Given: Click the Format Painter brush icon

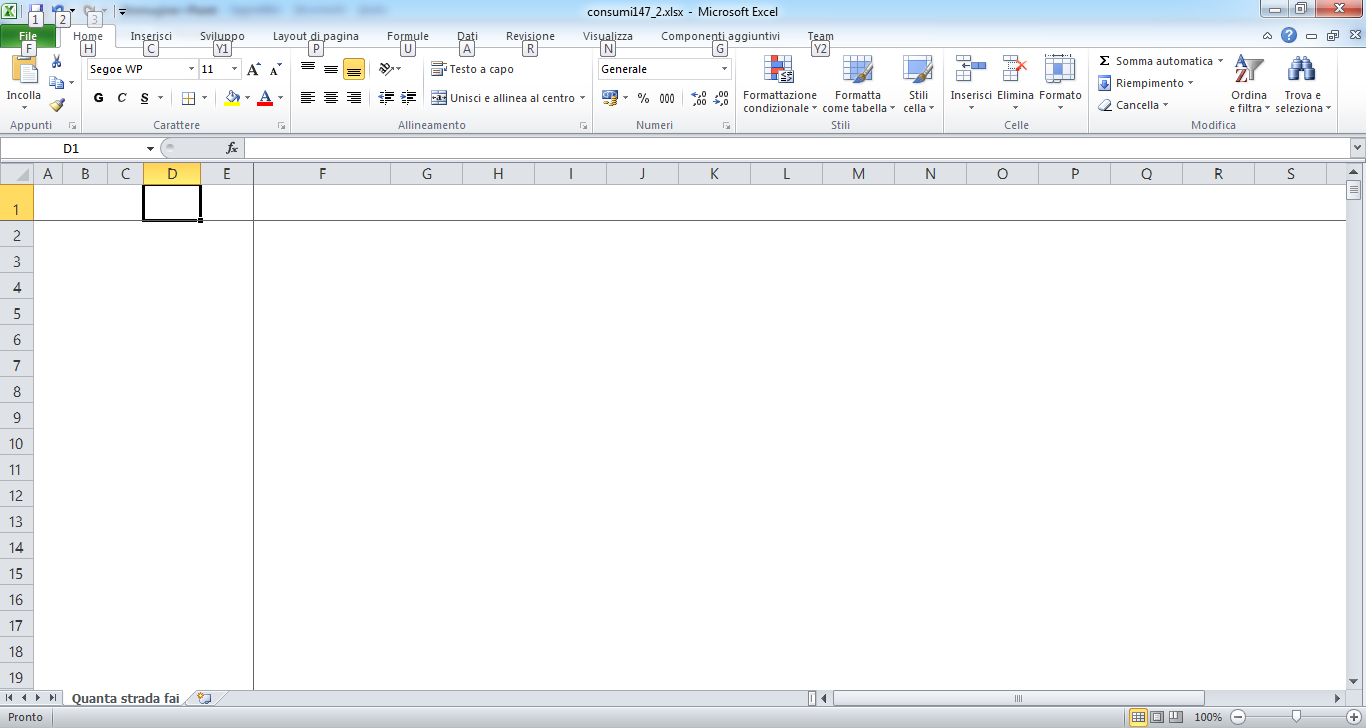Looking at the screenshot, I should point(57,104).
